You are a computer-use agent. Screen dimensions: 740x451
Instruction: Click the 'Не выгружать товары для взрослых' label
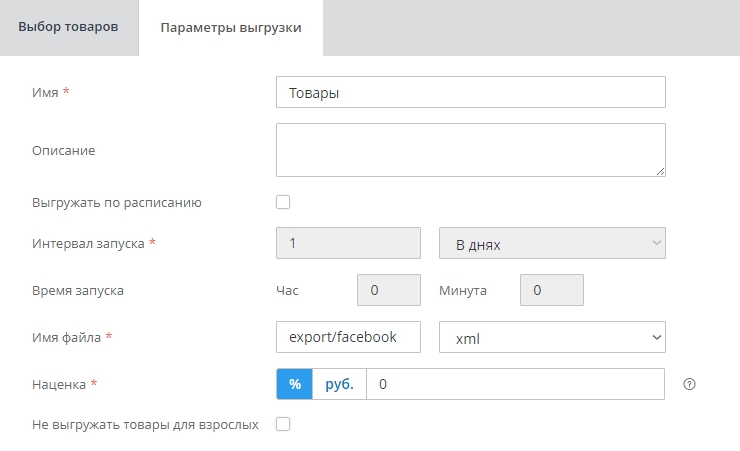[145, 425]
